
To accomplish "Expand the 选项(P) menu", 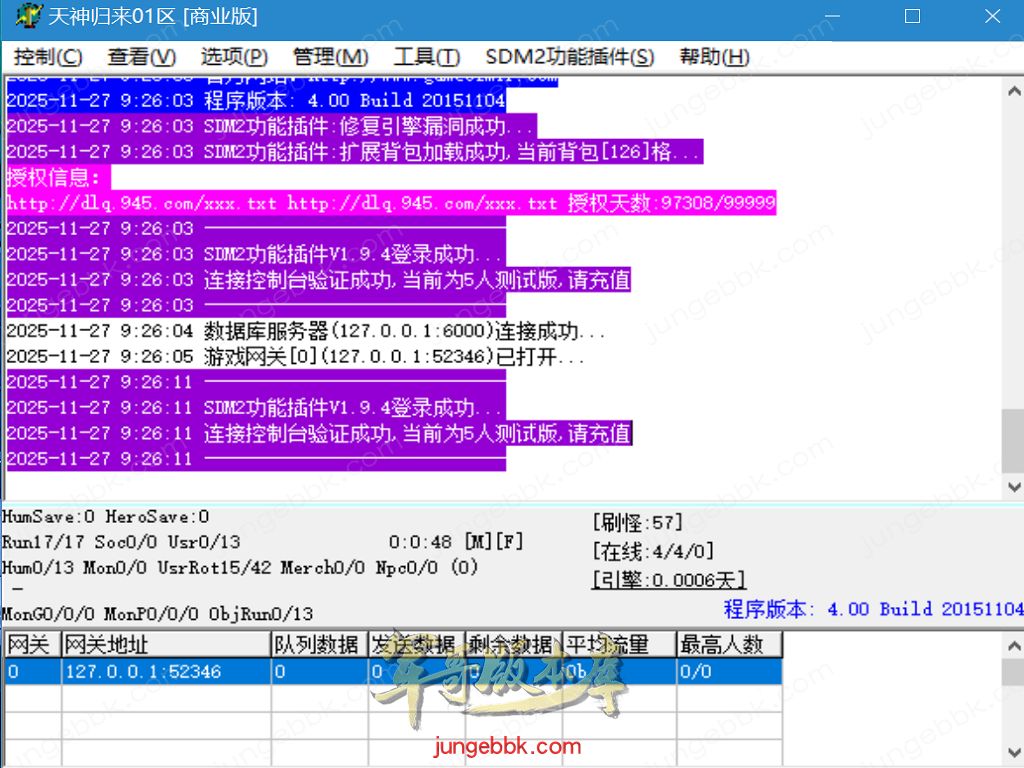I will 234,57.
